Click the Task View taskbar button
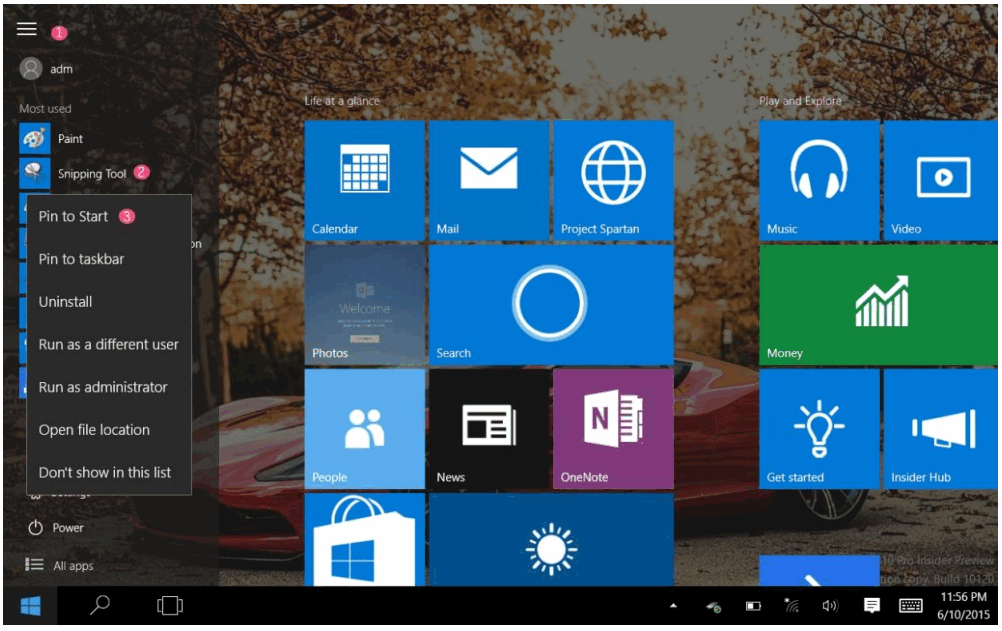The width and height of the screenshot is (1002, 631). (170, 606)
